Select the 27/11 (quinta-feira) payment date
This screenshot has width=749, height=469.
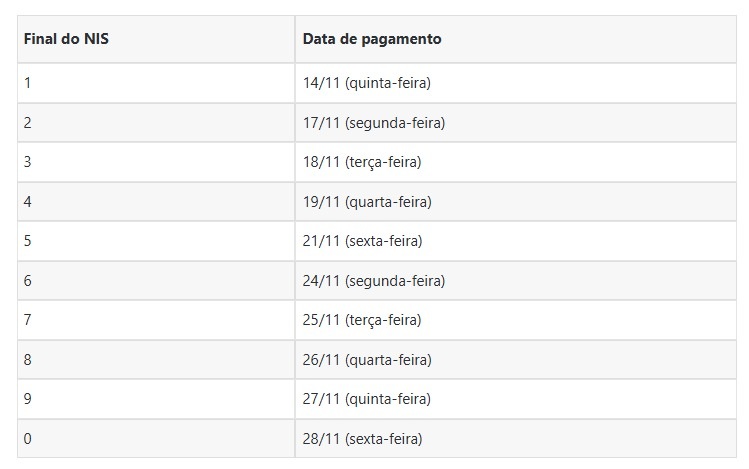367,399
